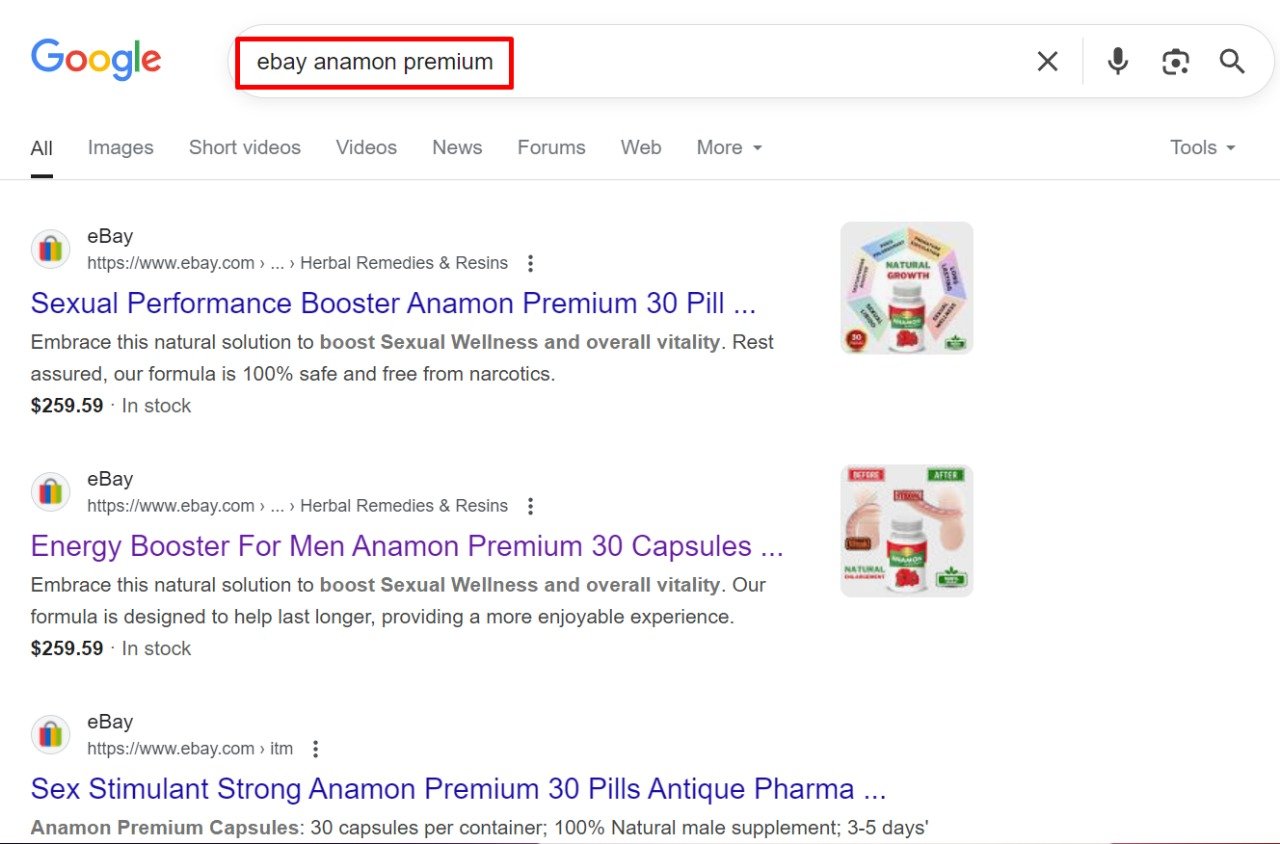Clear the search box with X icon
The width and height of the screenshot is (1280, 844).
(1047, 62)
